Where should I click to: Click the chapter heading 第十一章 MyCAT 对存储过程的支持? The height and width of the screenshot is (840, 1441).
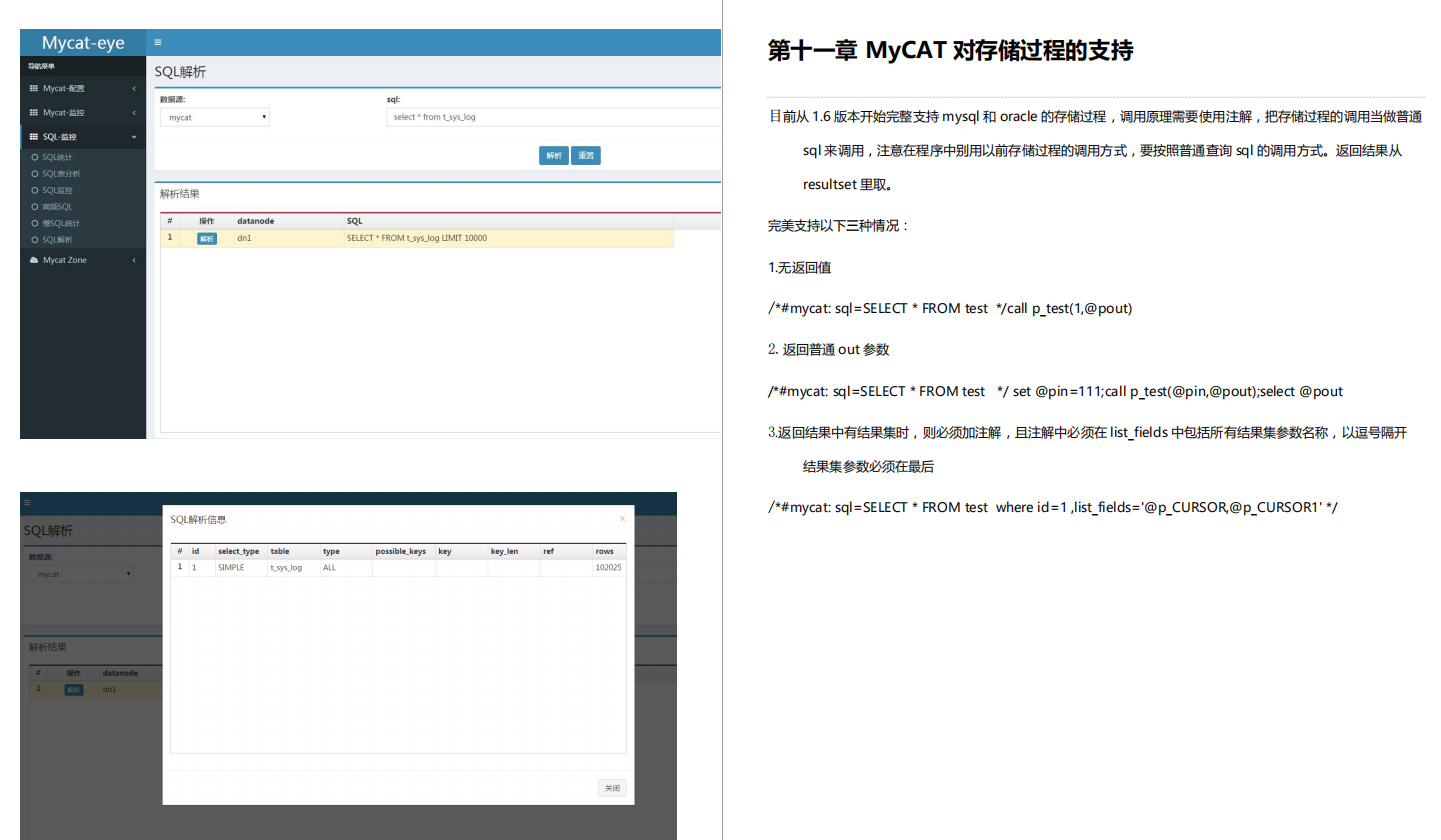[x=950, y=51]
